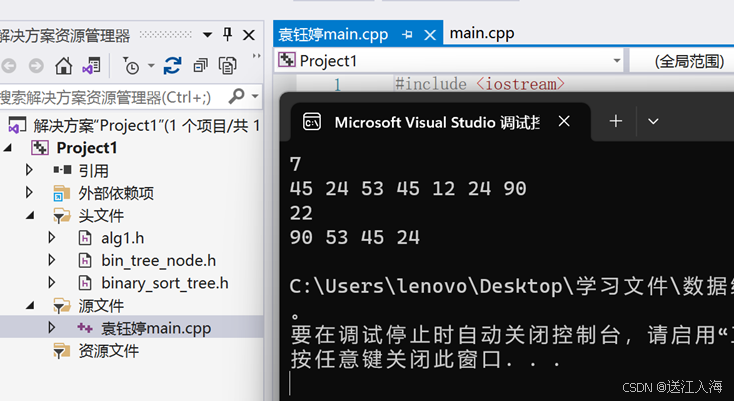The height and width of the screenshot is (401, 734).
Task: Select the 头文件 folder
Action: point(101,216)
